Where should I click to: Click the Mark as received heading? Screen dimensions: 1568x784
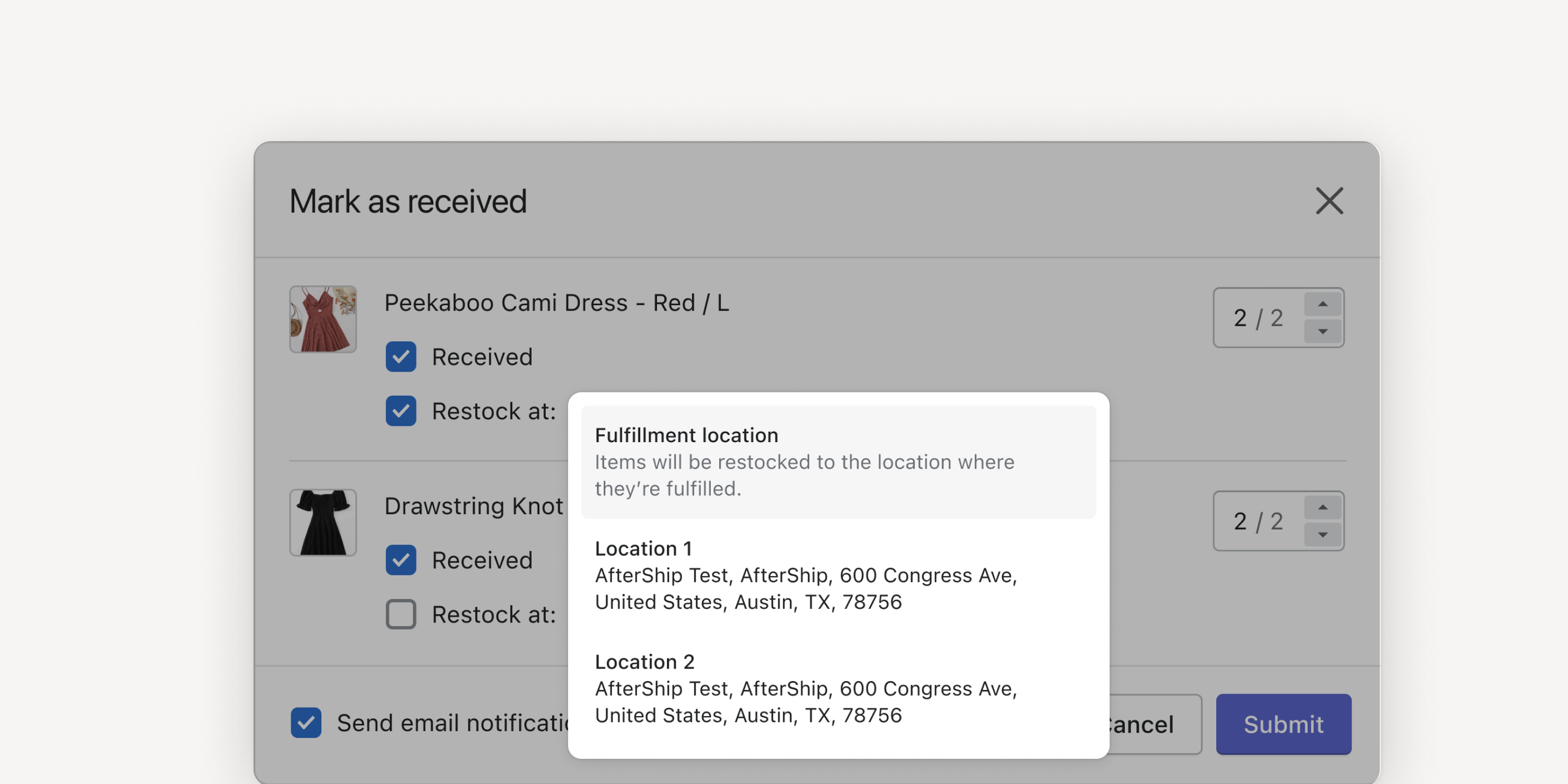coord(408,201)
